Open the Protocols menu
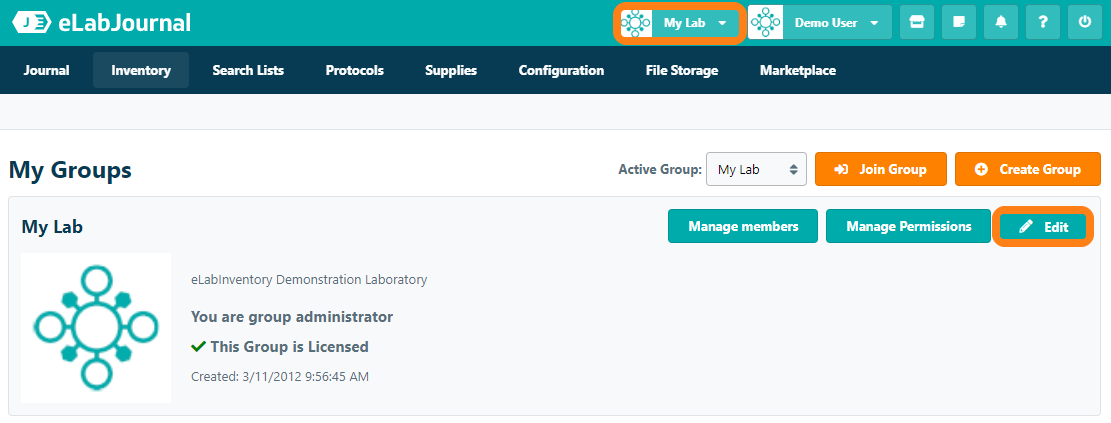The width and height of the screenshot is (1111, 423). tap(354, 70)
